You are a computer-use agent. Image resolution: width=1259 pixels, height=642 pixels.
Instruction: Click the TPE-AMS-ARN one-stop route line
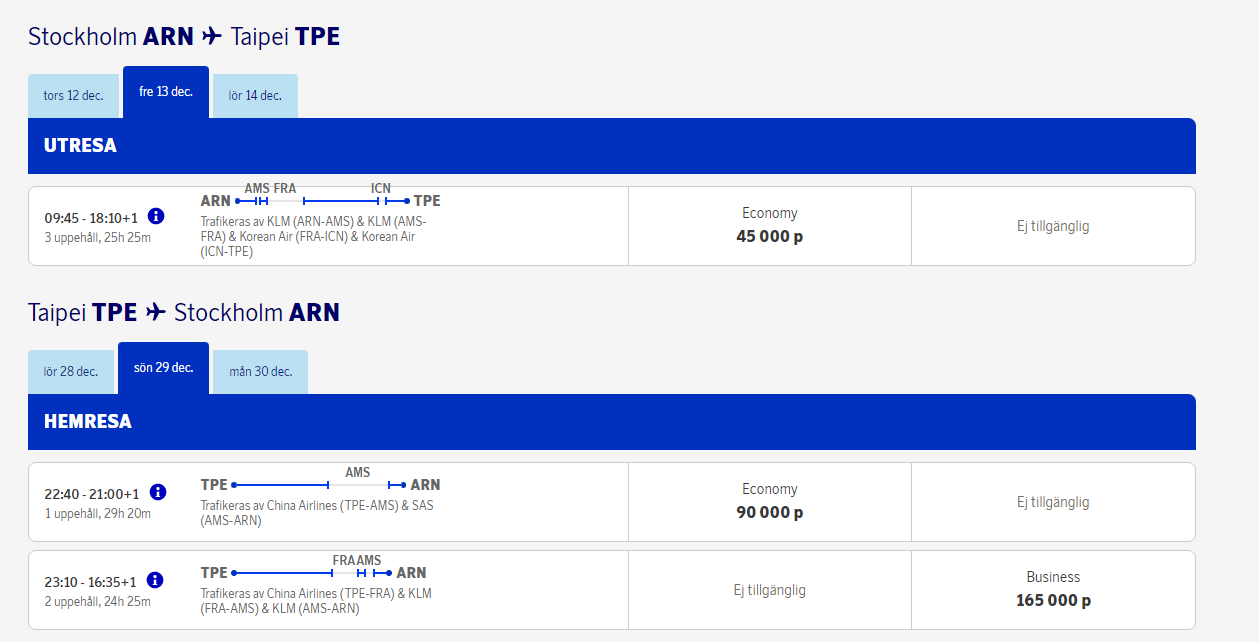click(320, 485)
